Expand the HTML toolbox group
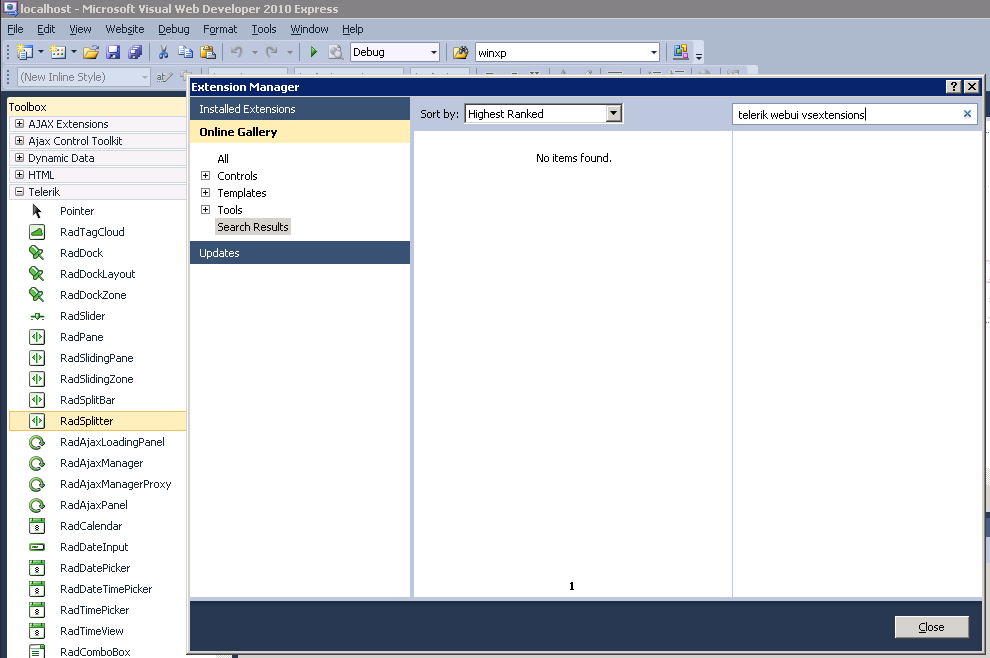 (x=20, y=175)
